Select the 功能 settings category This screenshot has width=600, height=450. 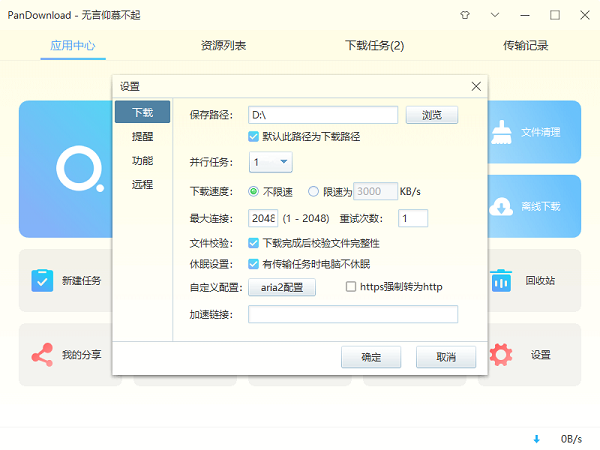[x=142, y=160]
